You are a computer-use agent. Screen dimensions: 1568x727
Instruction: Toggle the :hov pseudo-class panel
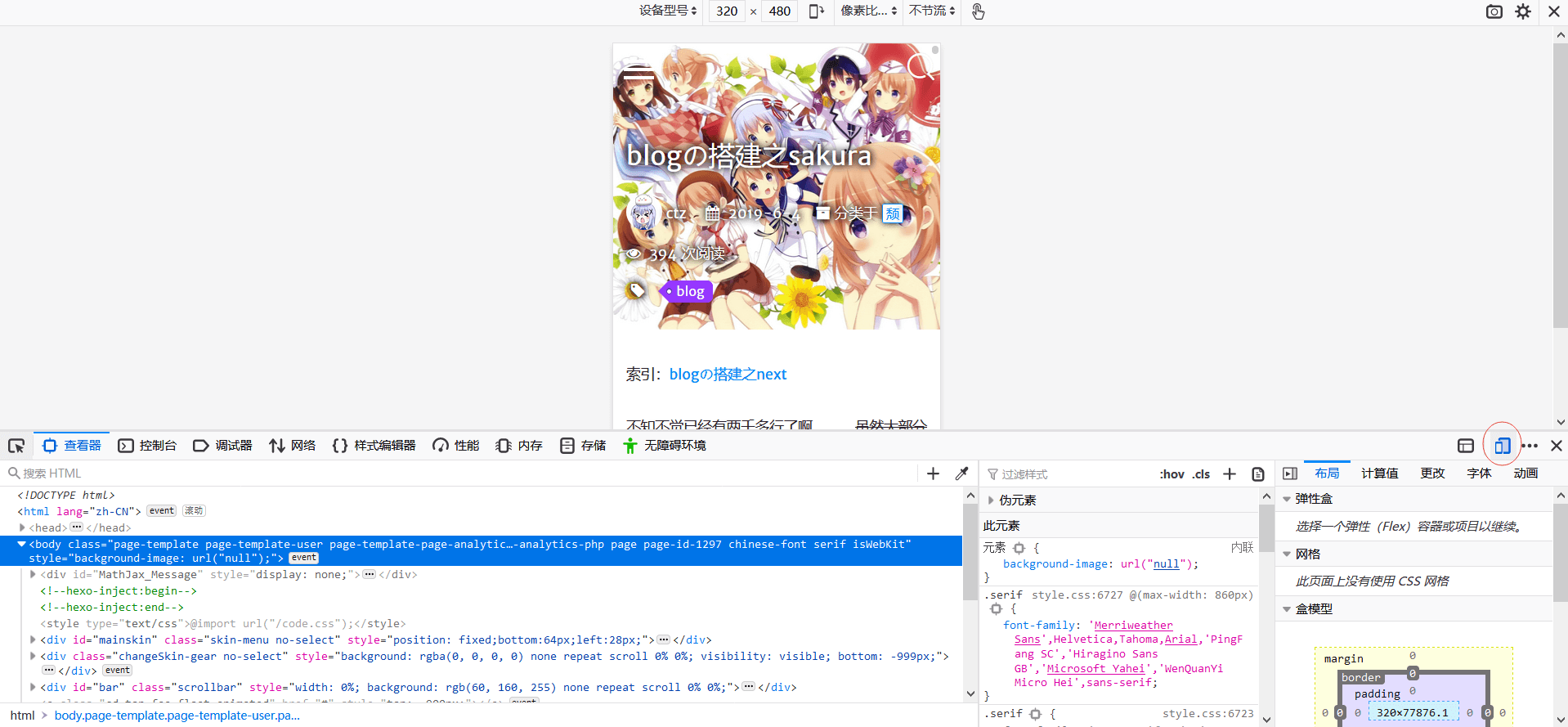tap(1172, 474)
